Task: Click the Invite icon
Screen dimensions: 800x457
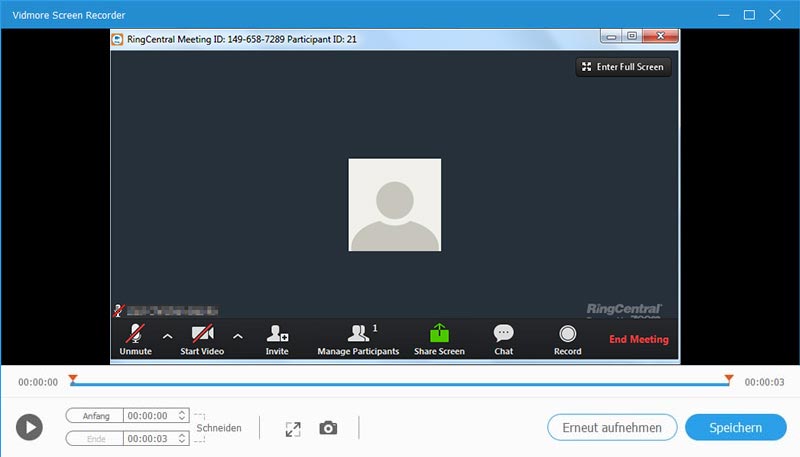Action: [x=277, y=339]
